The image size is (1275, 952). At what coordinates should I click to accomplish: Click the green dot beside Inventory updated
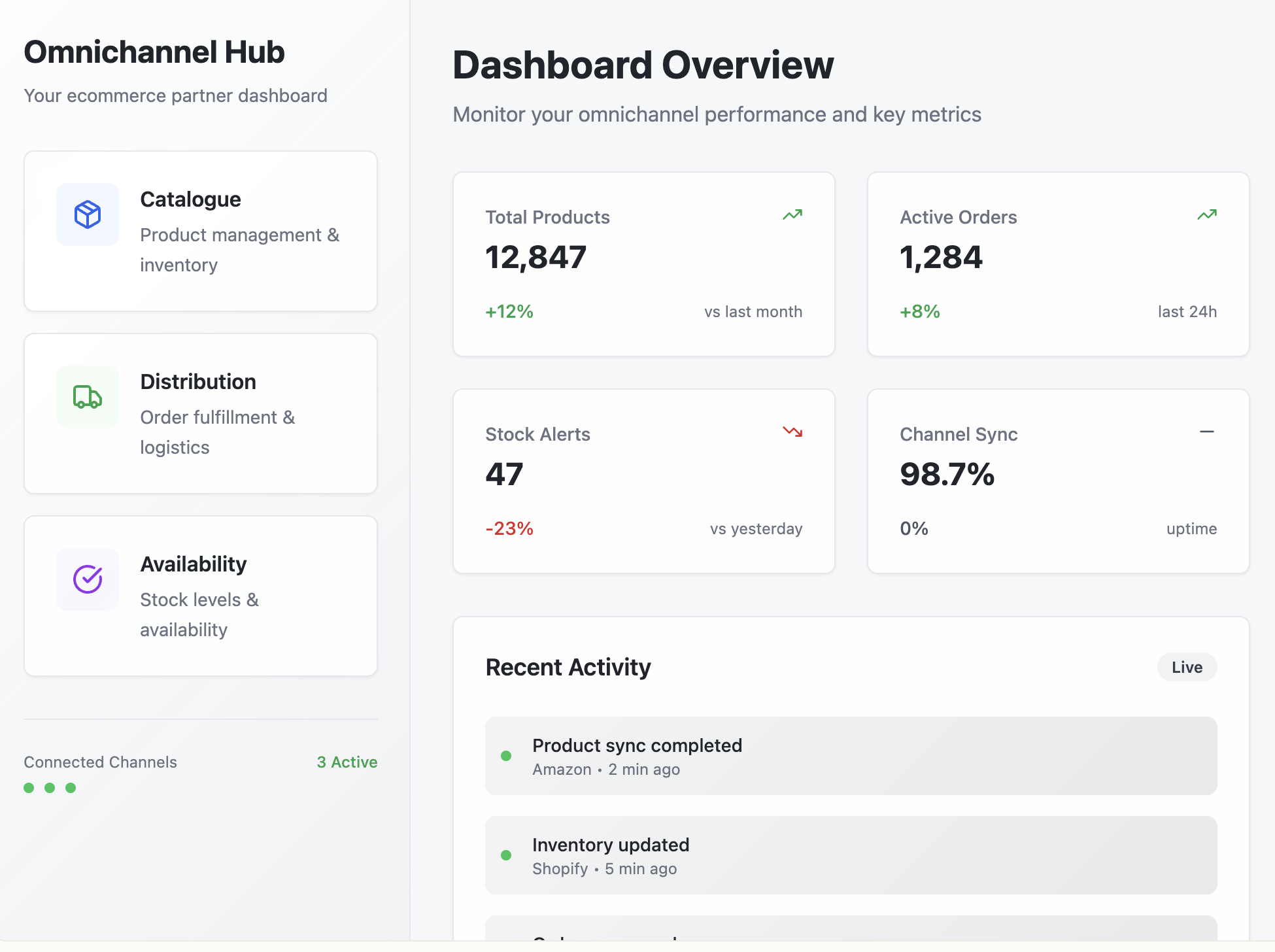(506, 855)
